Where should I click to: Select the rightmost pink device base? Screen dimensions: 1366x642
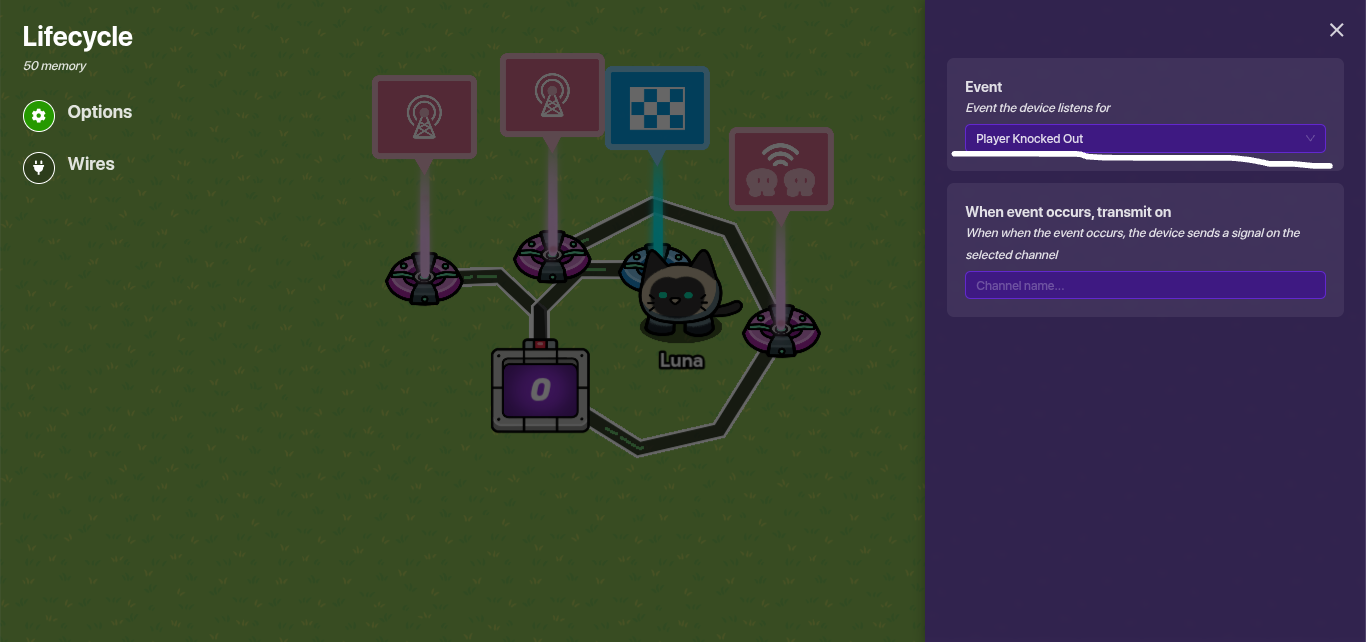[x=781, y=331]
